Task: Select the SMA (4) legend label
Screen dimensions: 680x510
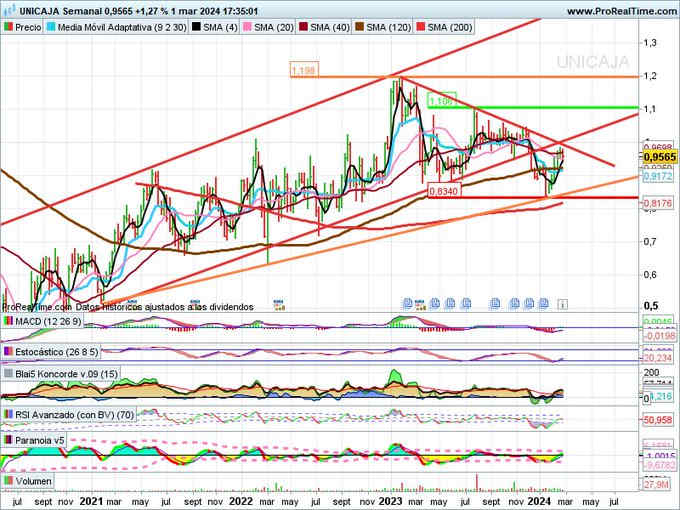Action: pyautogui.click(x=220, y=27)
